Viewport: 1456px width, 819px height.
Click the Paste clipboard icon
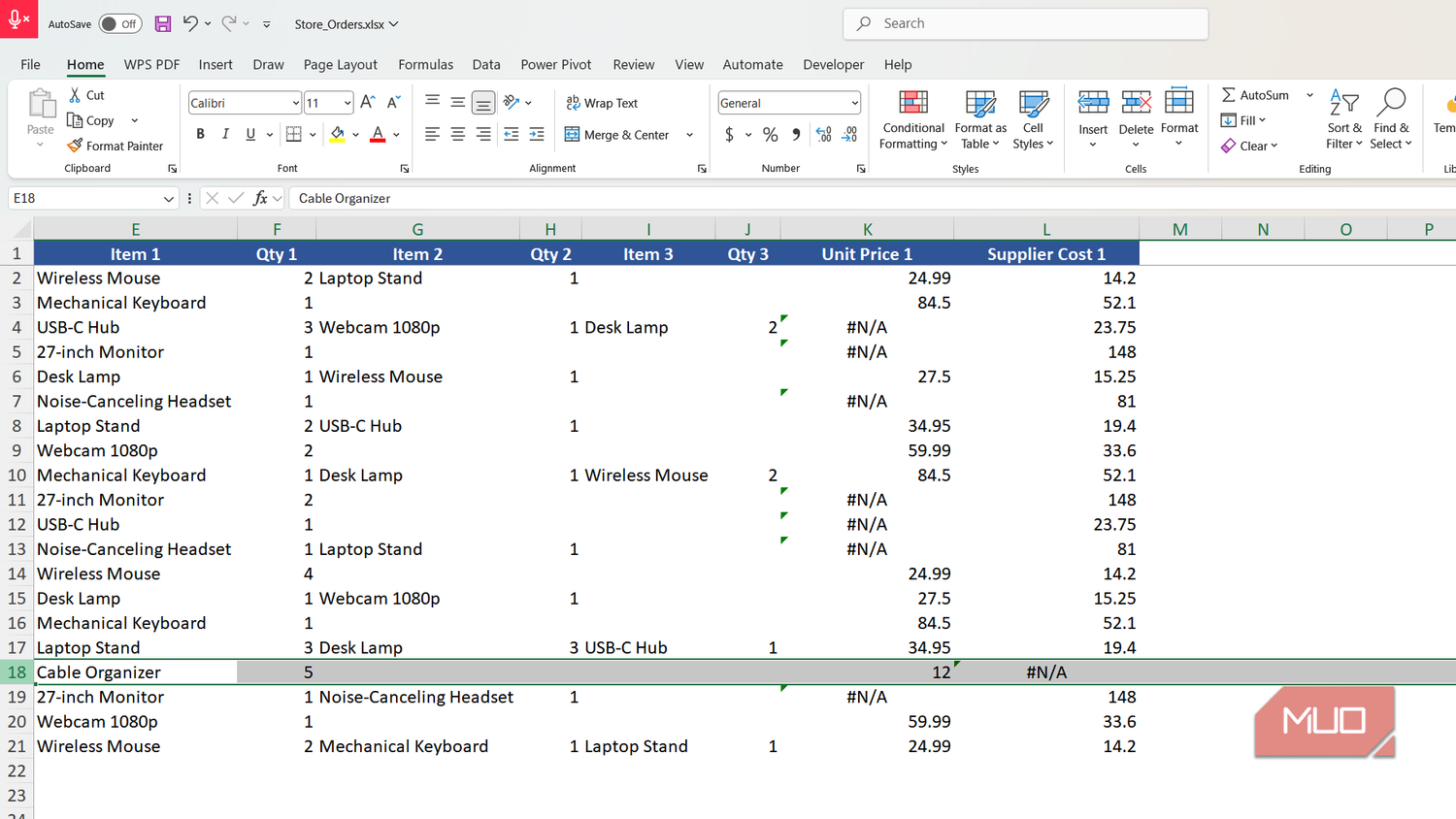click(41, 105)
